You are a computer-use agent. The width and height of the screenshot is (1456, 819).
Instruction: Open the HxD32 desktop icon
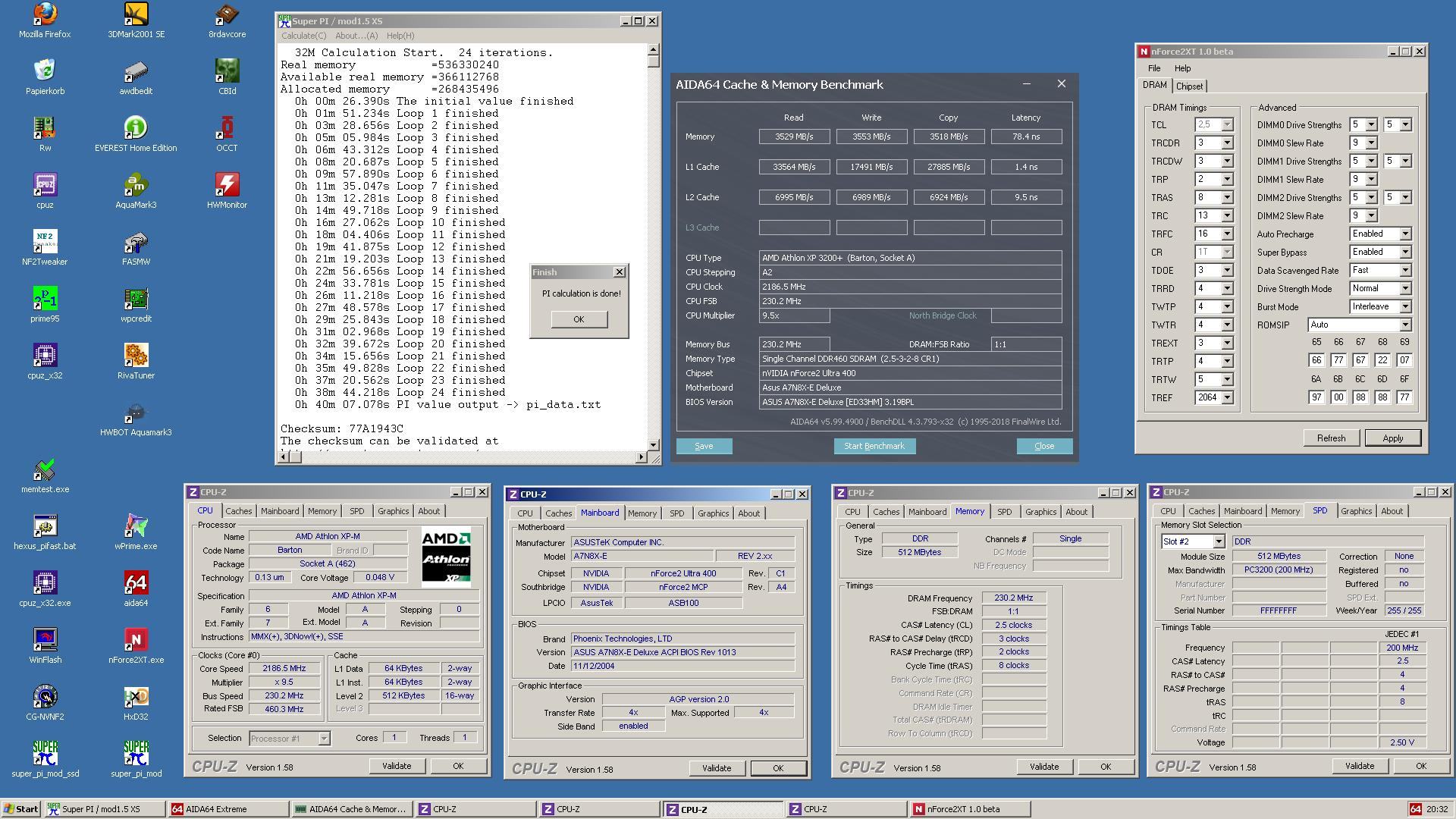[x=136, y=703]
